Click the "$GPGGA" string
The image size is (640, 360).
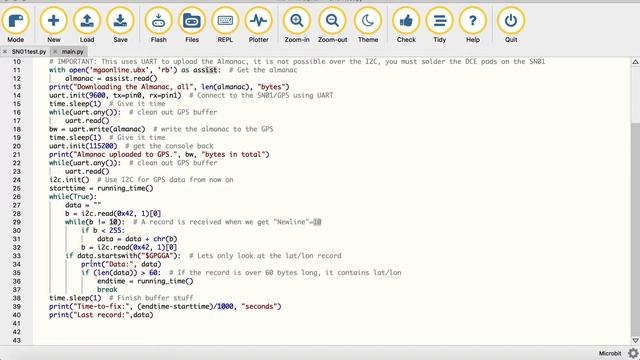tap(158, 256)
